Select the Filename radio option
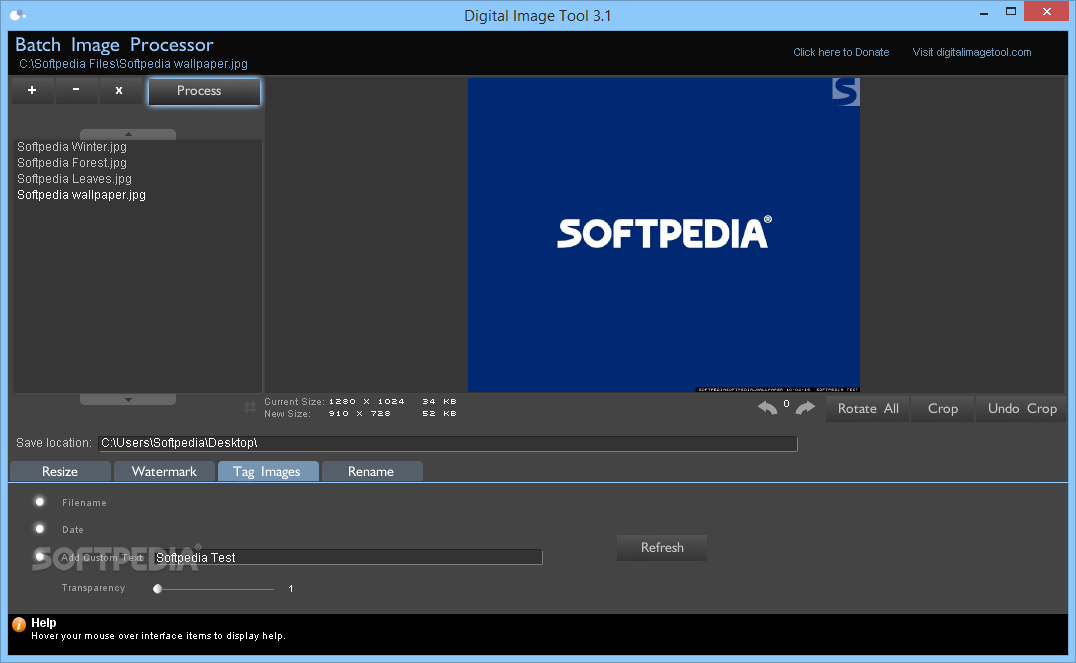 40,502
